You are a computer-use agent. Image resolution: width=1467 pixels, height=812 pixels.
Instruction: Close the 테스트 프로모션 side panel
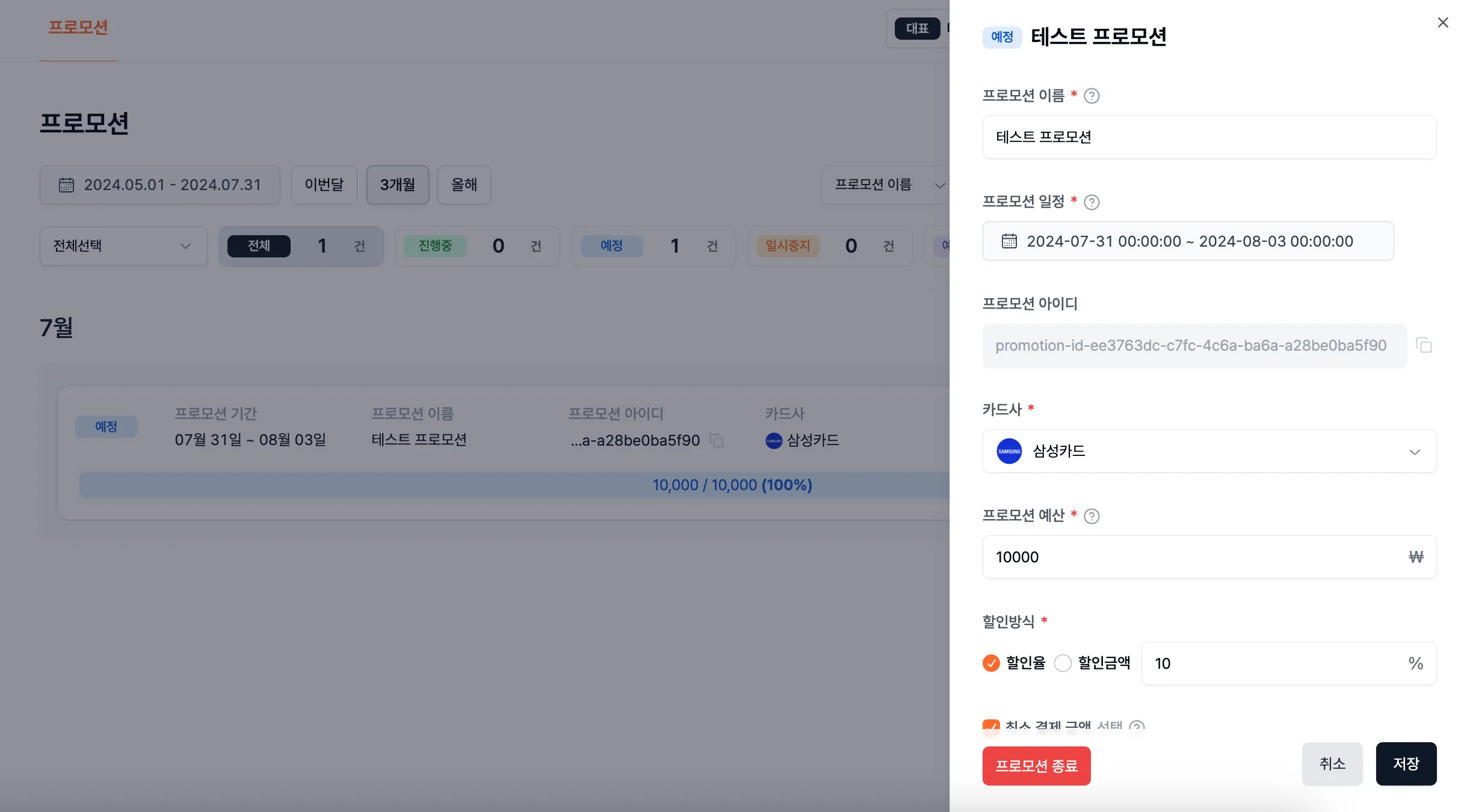[1442, 23]
